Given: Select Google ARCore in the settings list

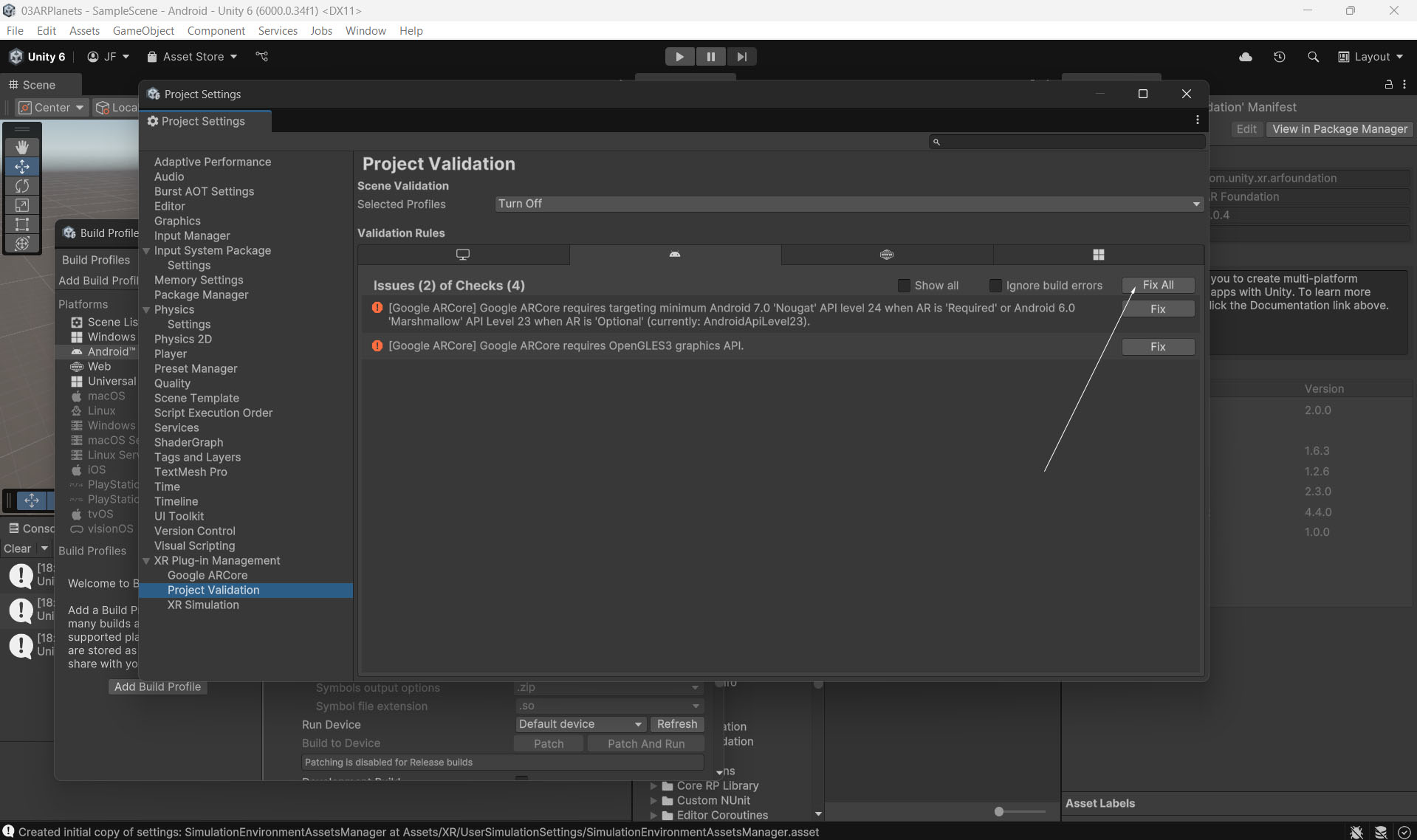Looking at the screenshot, I should click(x=207, y=575).
